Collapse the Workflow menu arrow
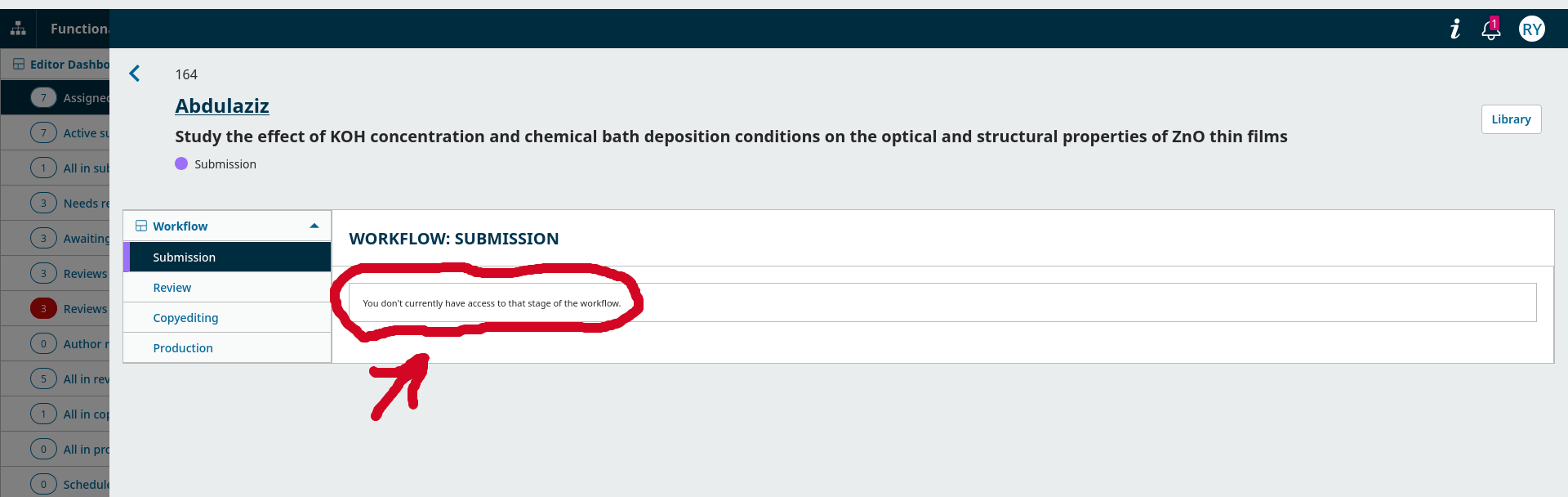The image size is (1568, 497). click(x=314, y=226)
